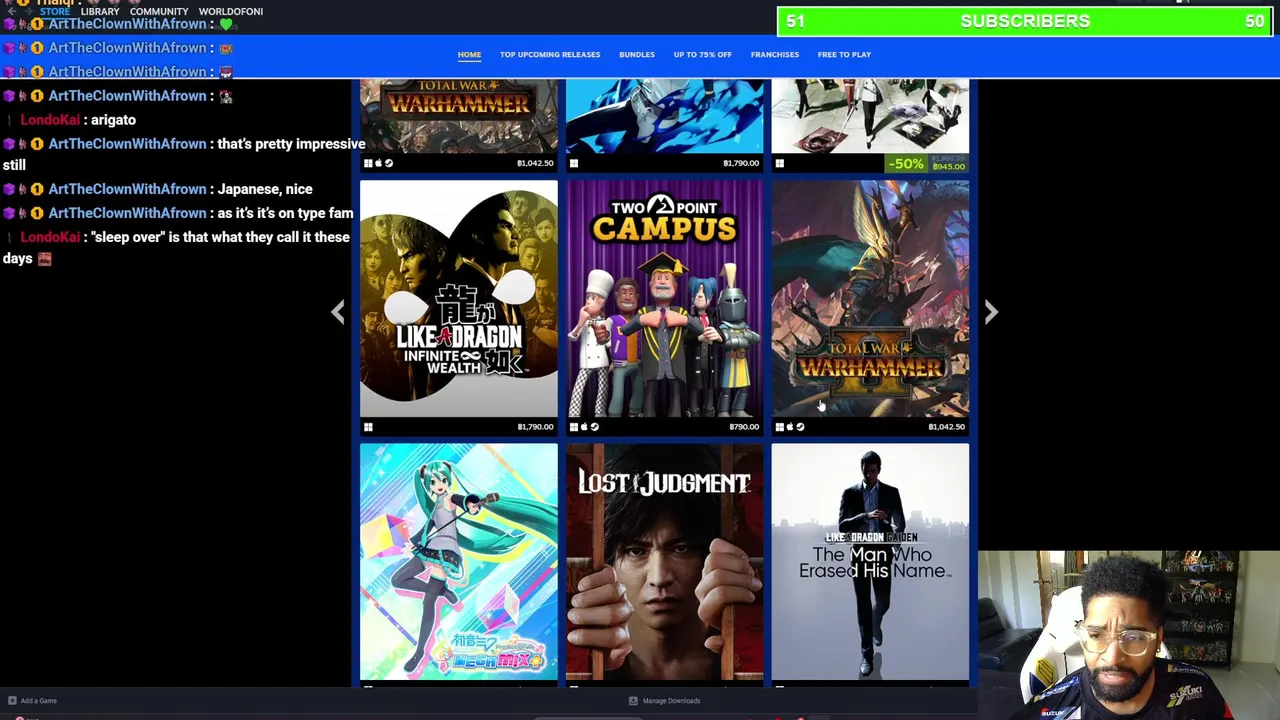Click the SteamOS icon under Two Point Campus
The width and height of the screenshot is (1280, 720).
point(594,427)
